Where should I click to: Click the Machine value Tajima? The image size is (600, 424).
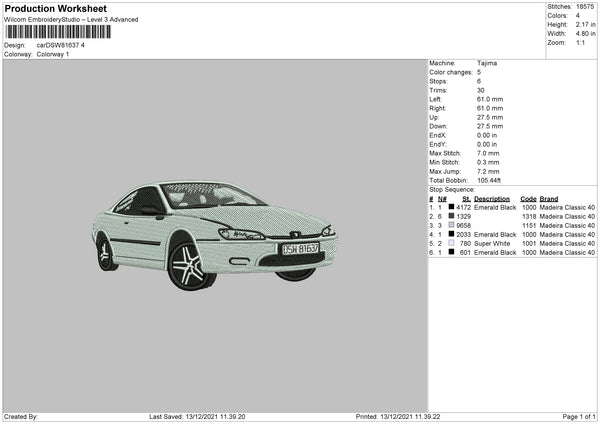487,63
